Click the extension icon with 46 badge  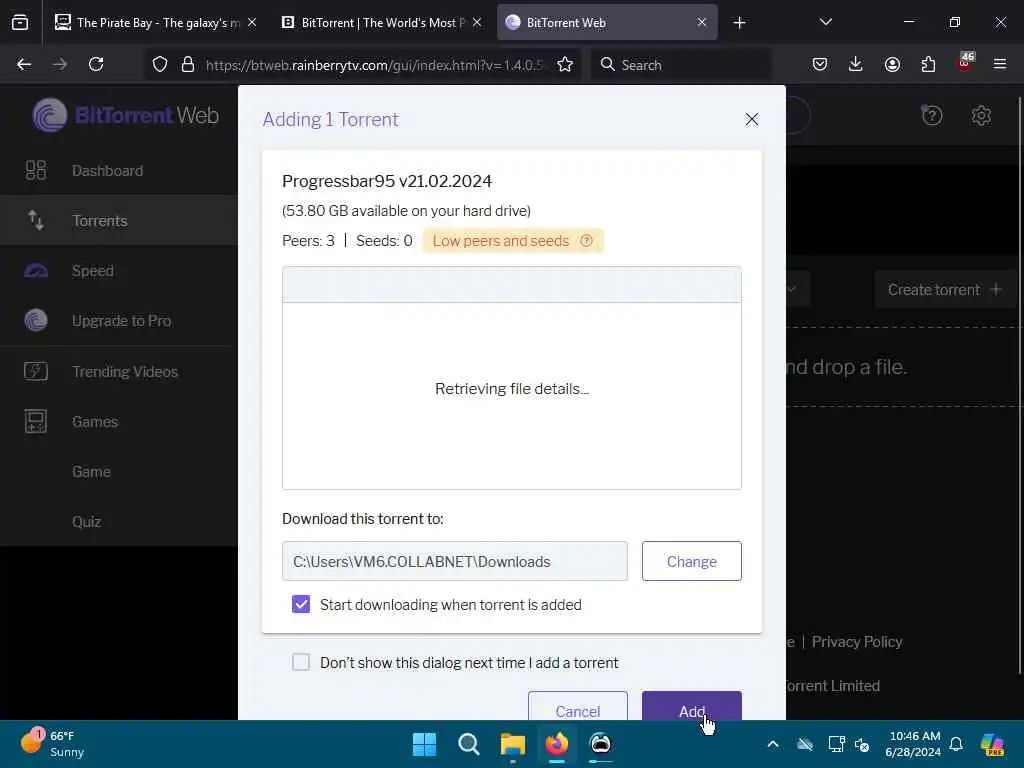point(965,63)
